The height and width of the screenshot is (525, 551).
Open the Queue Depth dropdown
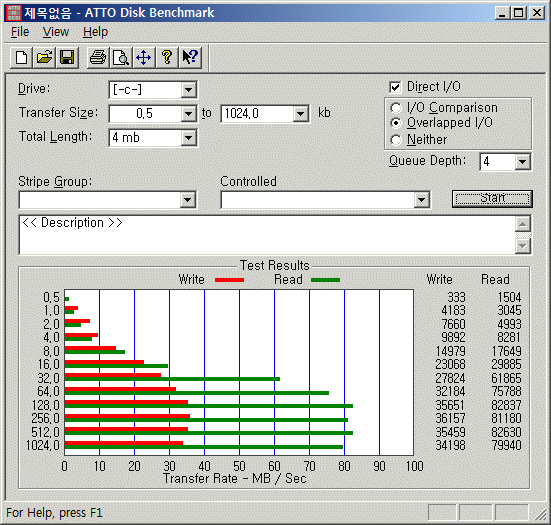tap(523, 162)
